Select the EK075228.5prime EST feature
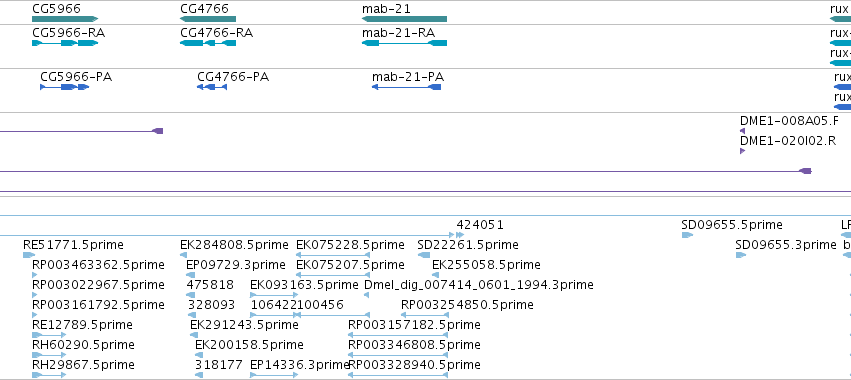 point(333,255)
